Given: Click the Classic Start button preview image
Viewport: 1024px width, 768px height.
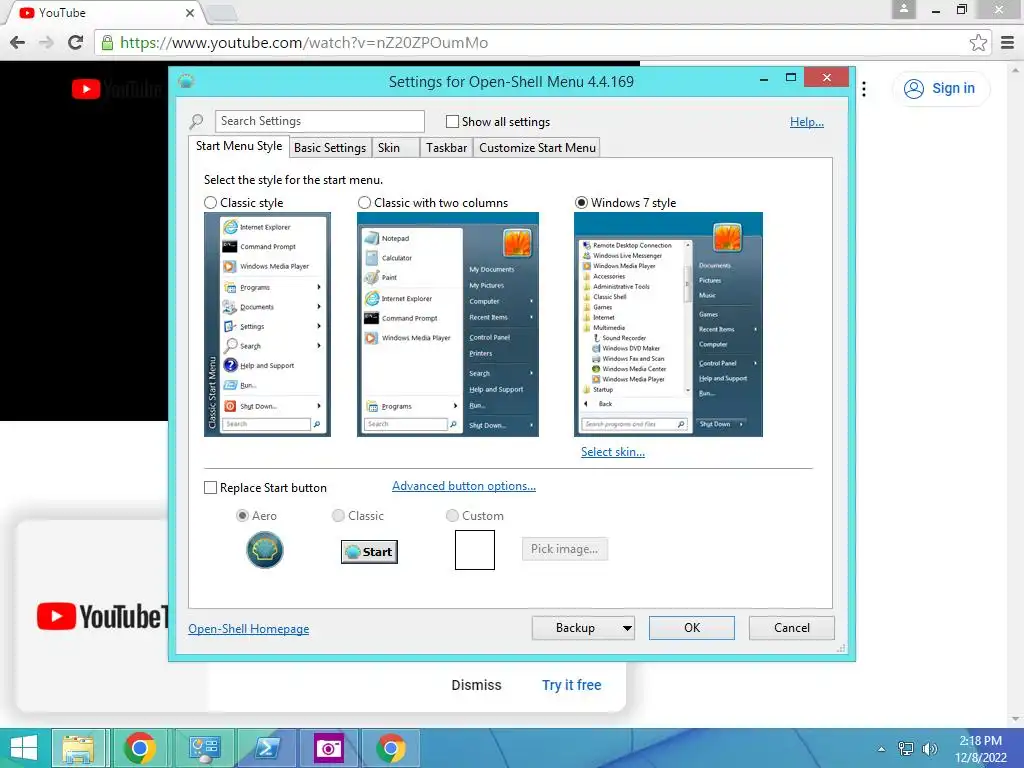Looking at the screenshot, I should pyautogui.click(x=370, y=552).
